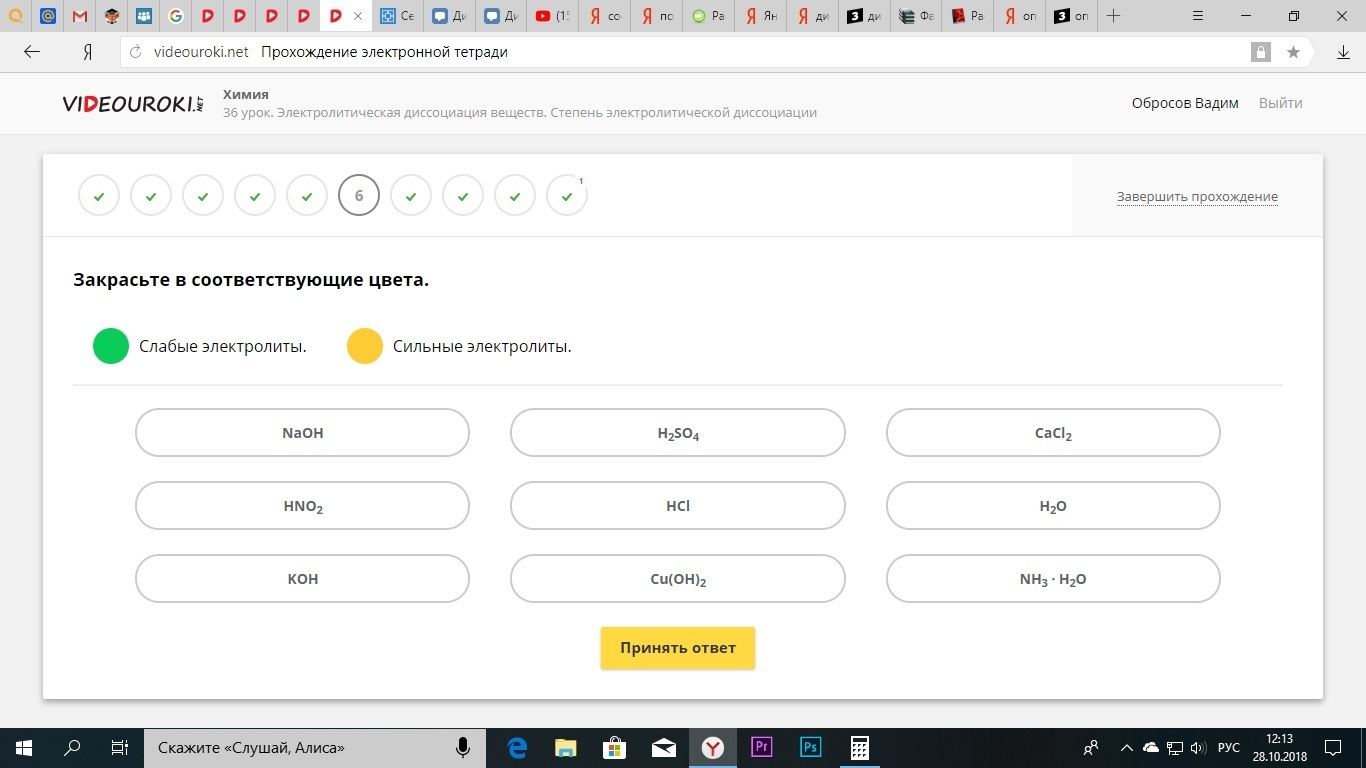The width and height of the screenshot is (1366, 768).
Task: Open Task View on the taskbar
Action: pos(120,747)
